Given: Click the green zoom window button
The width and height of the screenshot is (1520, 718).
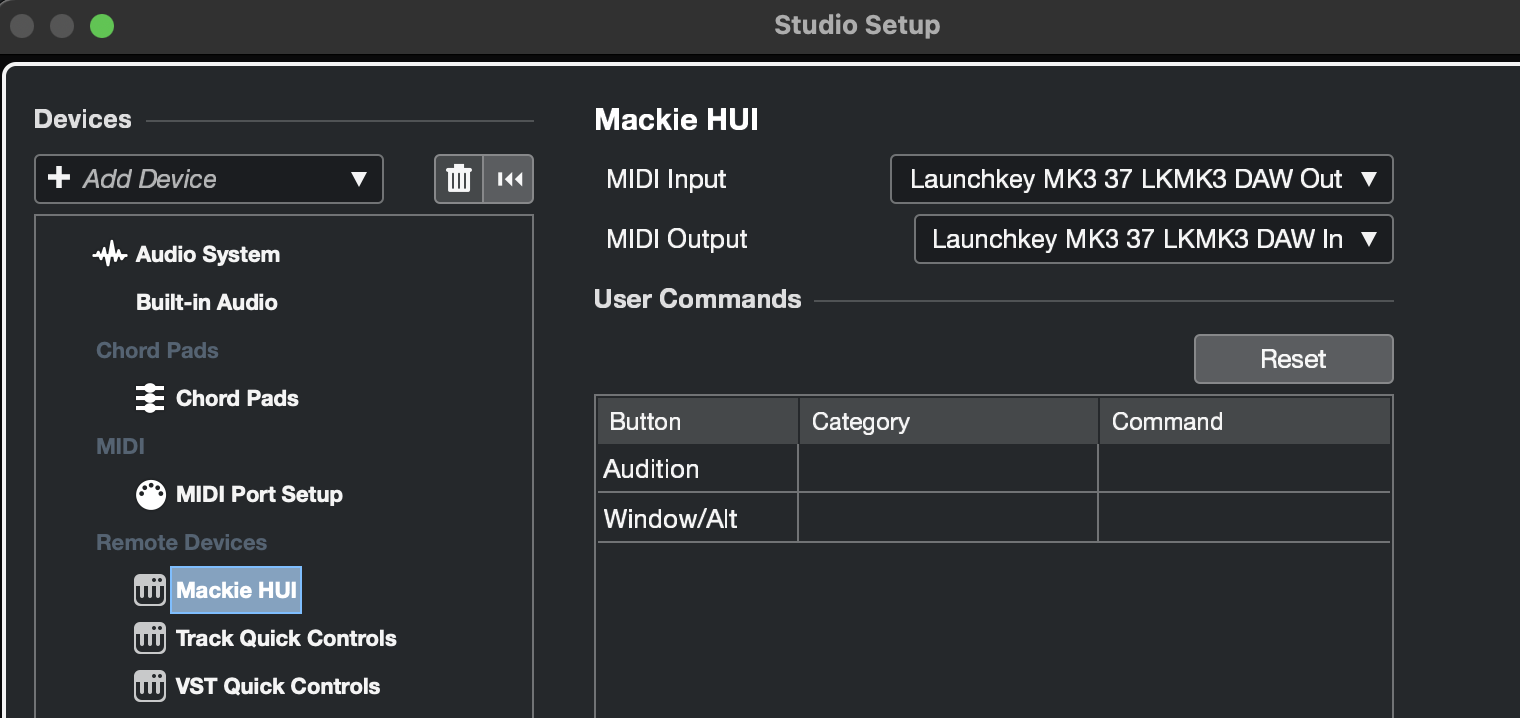Looking at the screenshot, I should [x=102, y=26].
